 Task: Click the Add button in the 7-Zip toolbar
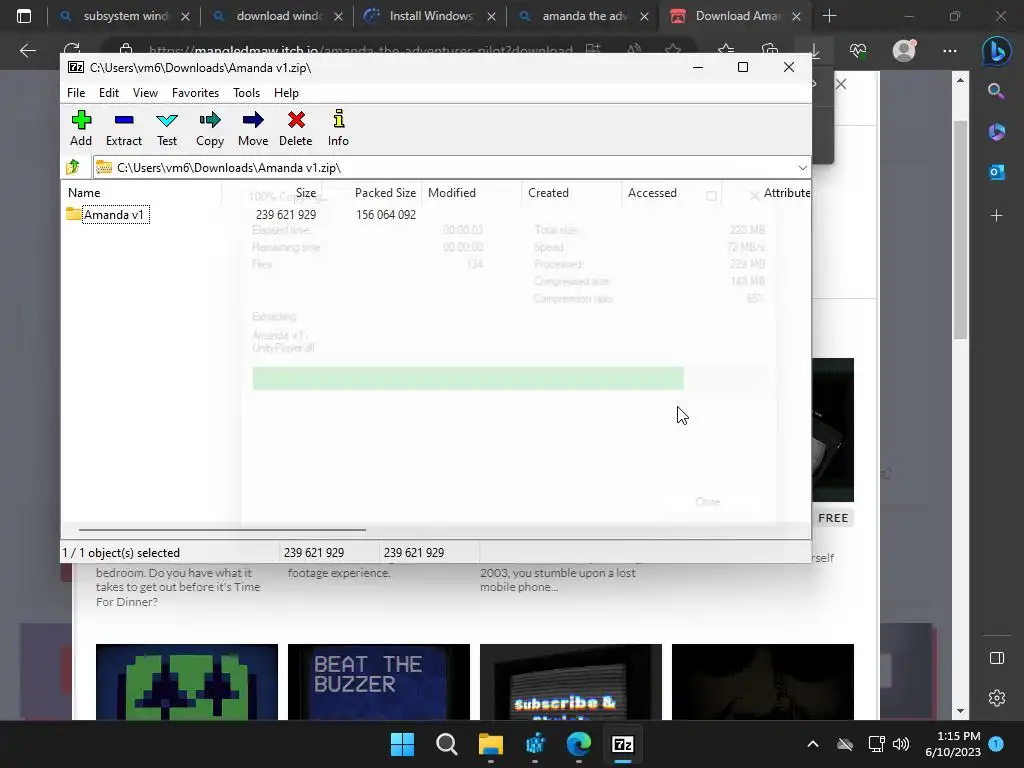click(x=81, y=128)
